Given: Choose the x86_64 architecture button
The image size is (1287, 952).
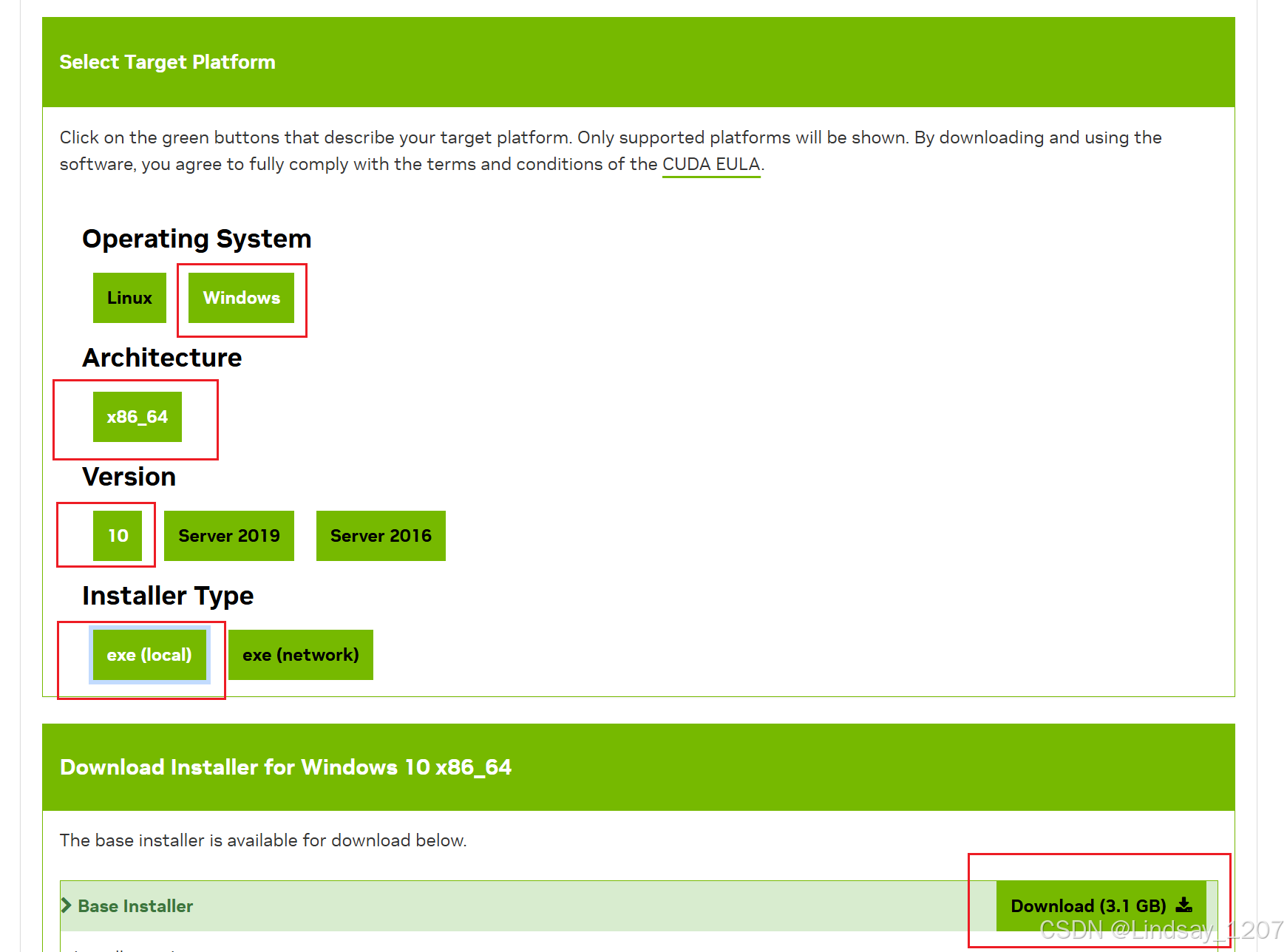Looking at the screenshot, I should pyautogui.click(x=137, y=417).
